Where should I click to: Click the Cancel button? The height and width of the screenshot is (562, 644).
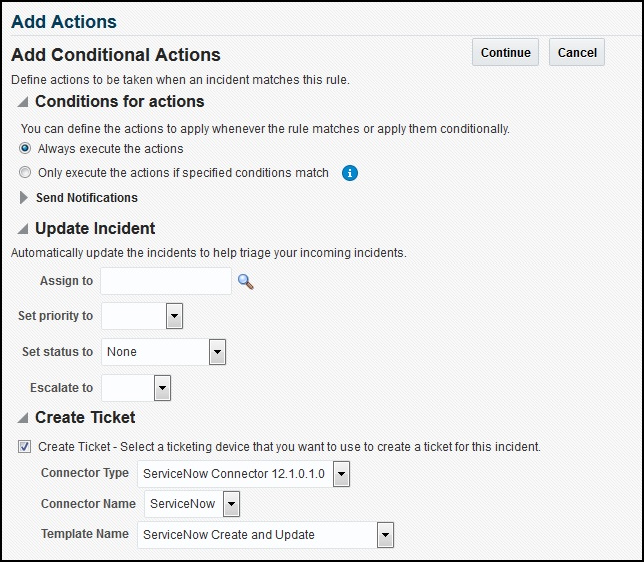[577, 52]
